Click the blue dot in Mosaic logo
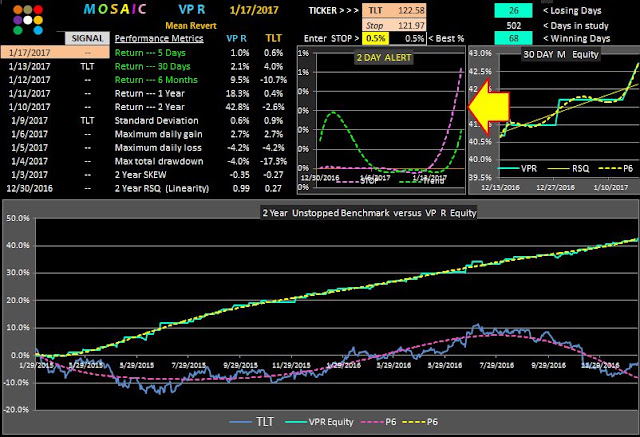 (x=38, y=31)
